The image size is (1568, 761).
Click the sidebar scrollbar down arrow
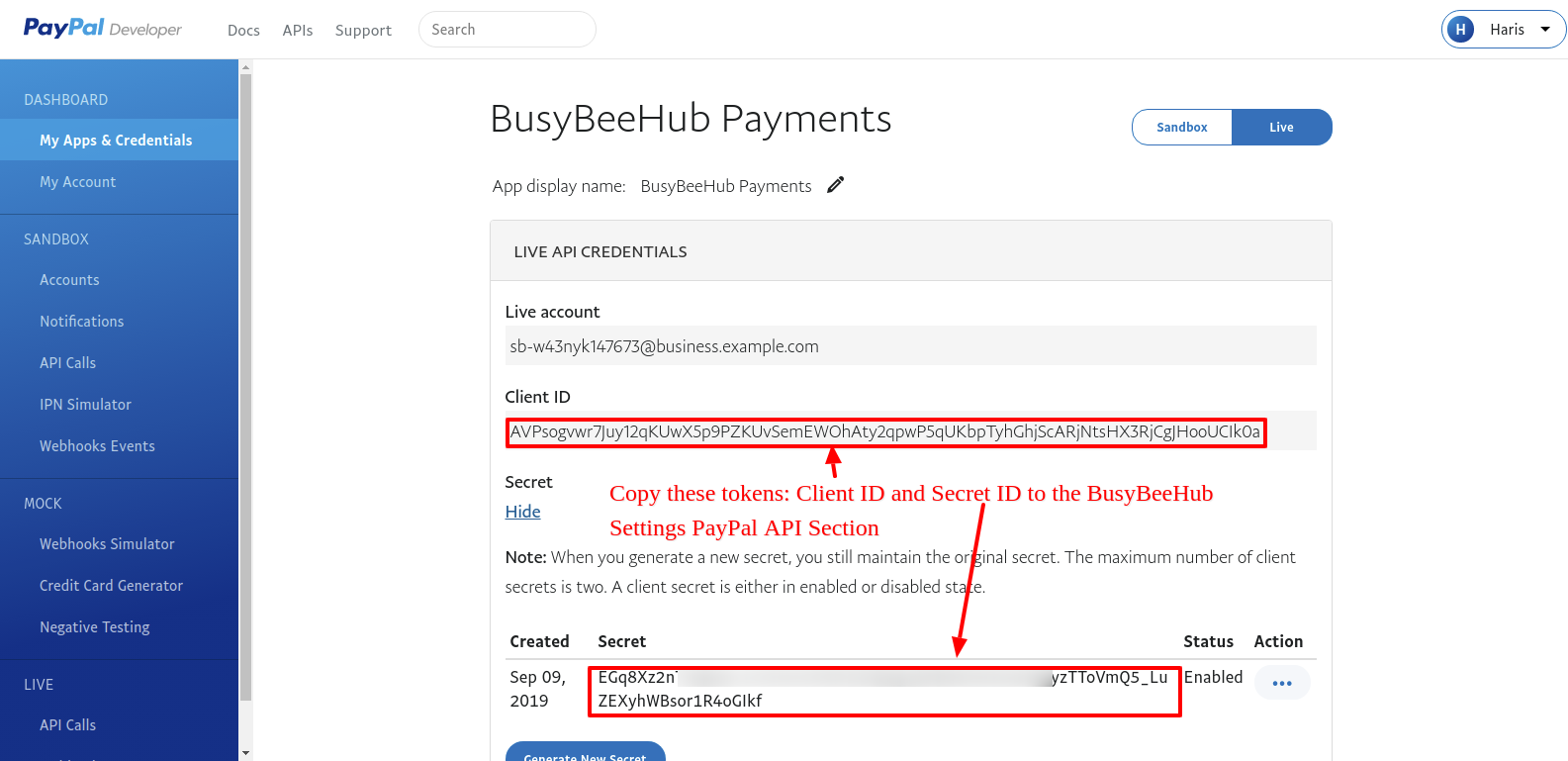tap(245, 753)
